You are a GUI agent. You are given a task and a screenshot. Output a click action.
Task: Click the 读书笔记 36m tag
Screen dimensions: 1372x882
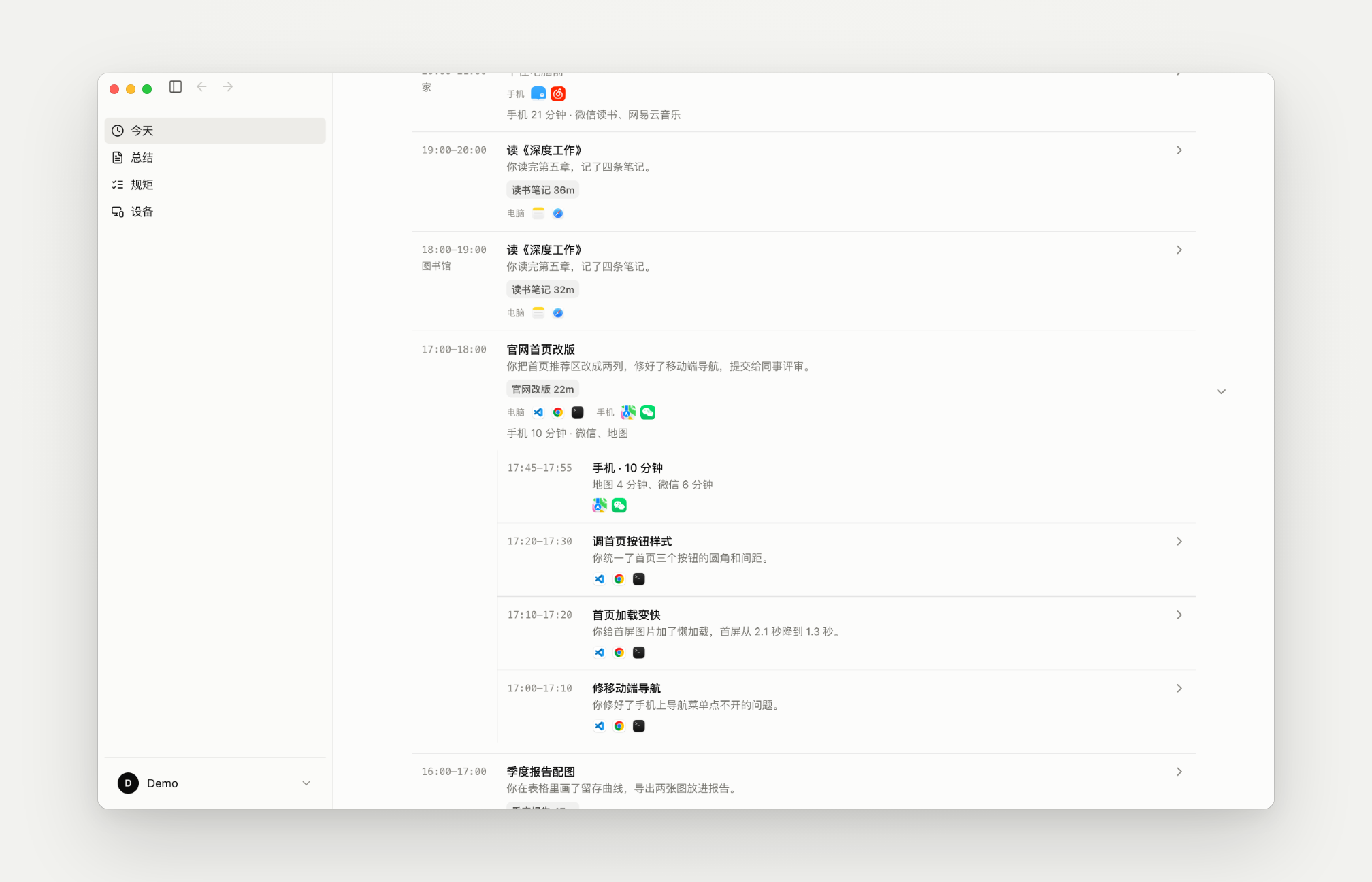pos(543,190)
